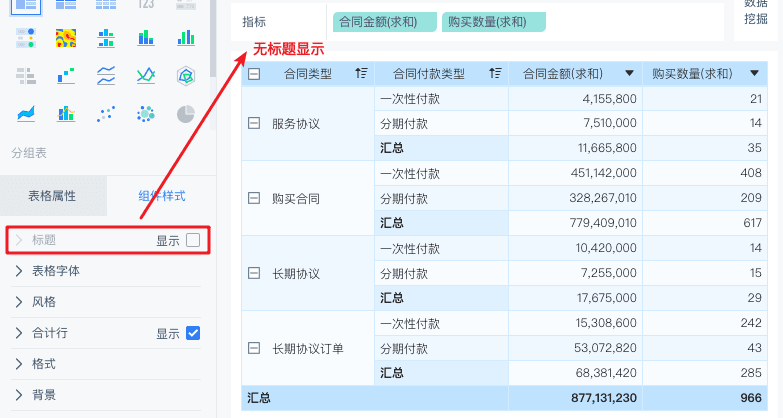Choose the bubble cluster chart icon
Viewport: 783px width, 418px height.
pos(146,114)
